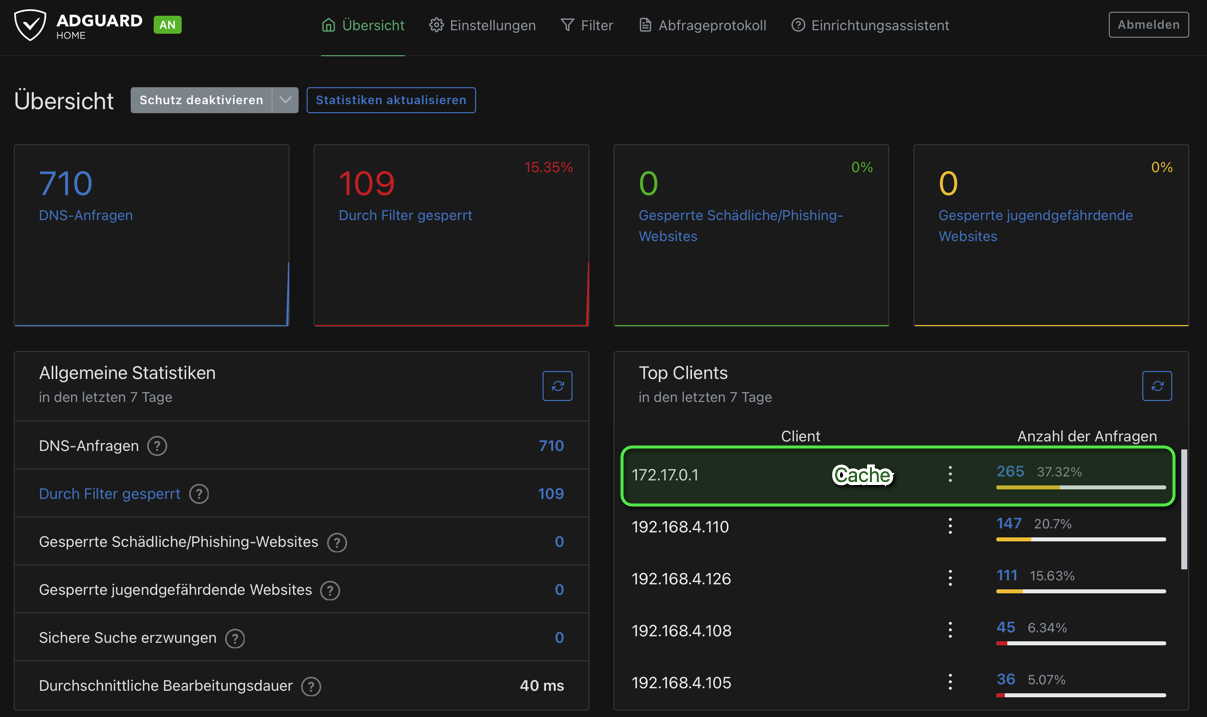This screenshot has width=1207, height=717.
Task: Click Statistiken aktualisieren button
Action: (x=391, y=100)
